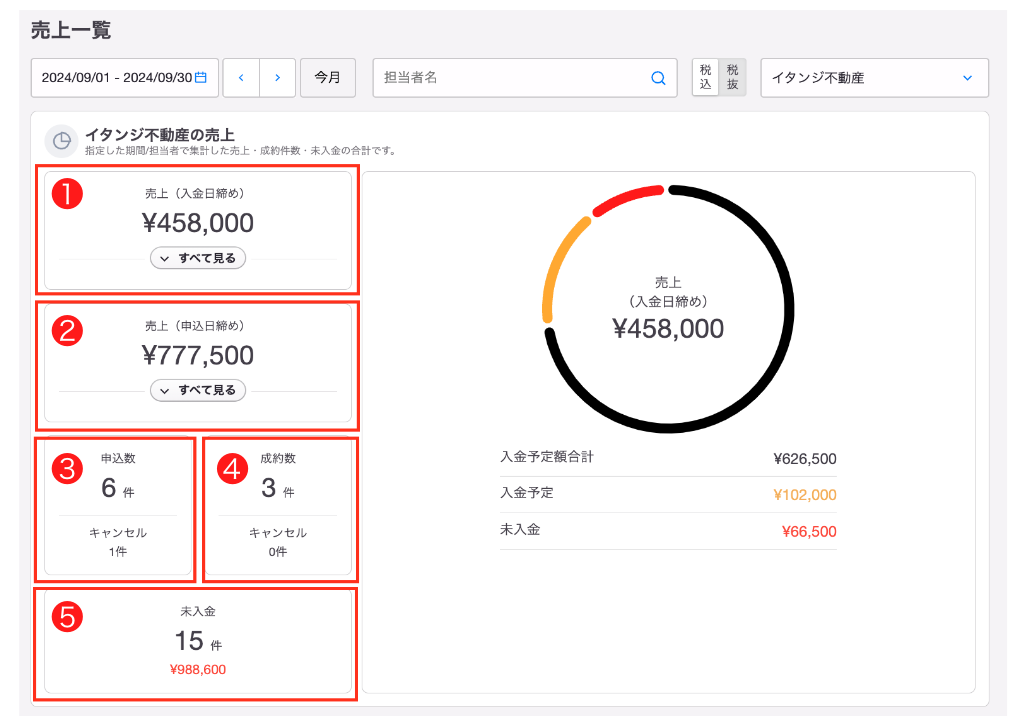Click the red ¥66,500 未入金 value

pyautogui.click(x=809, y=531)
